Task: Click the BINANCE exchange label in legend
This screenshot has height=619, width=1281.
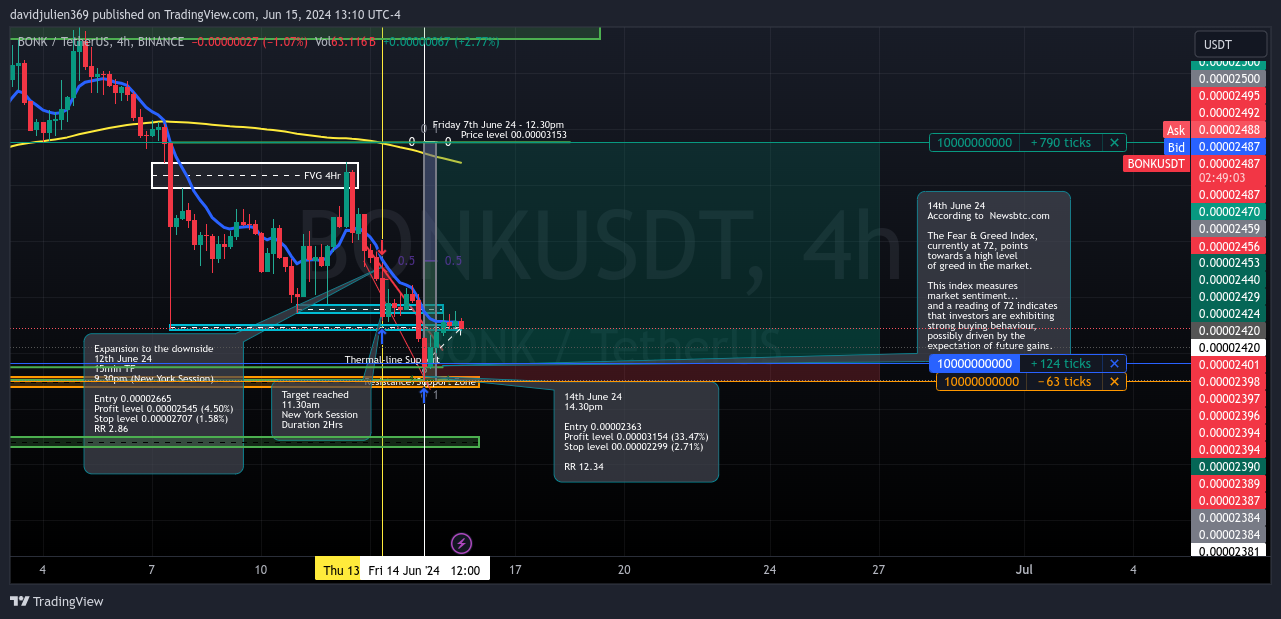Action: (159, 42)
